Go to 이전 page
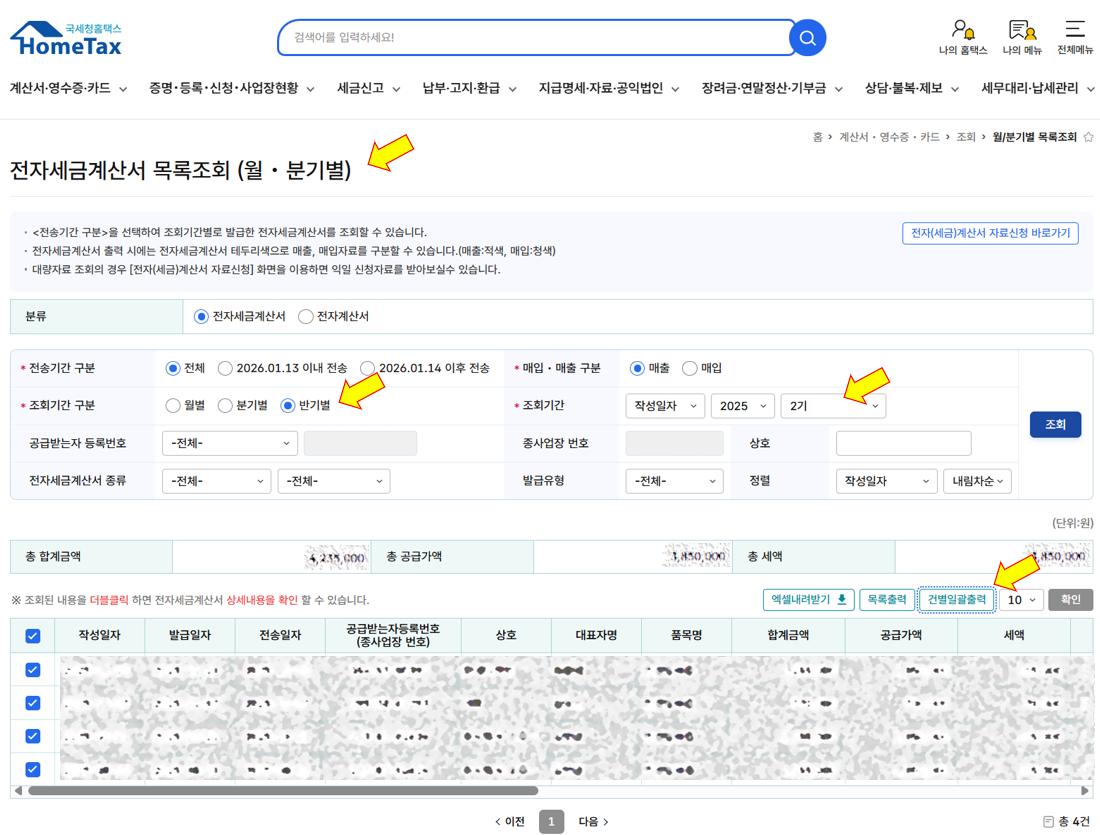1100x835 pixels. [510, 822]
